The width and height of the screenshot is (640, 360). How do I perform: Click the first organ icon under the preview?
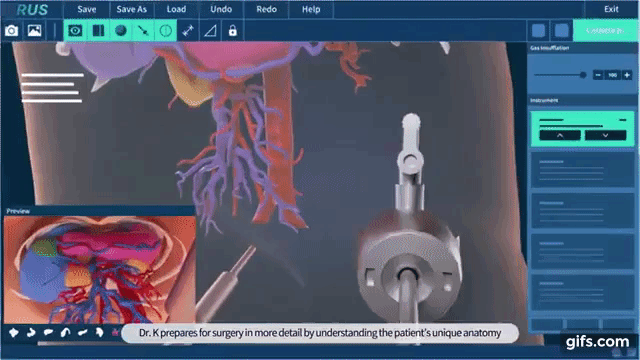[x=13, y=333]
